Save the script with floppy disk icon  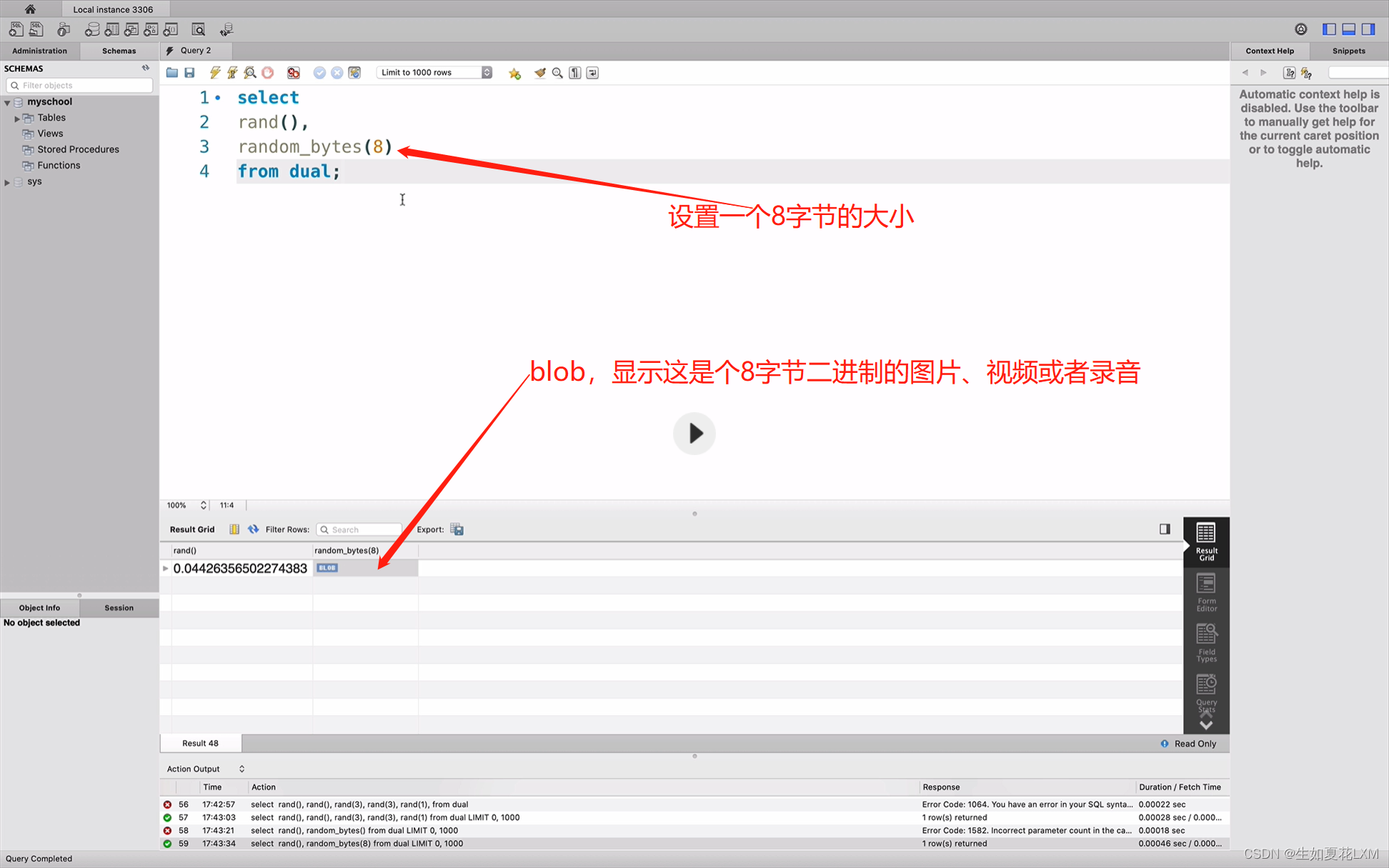189,73
